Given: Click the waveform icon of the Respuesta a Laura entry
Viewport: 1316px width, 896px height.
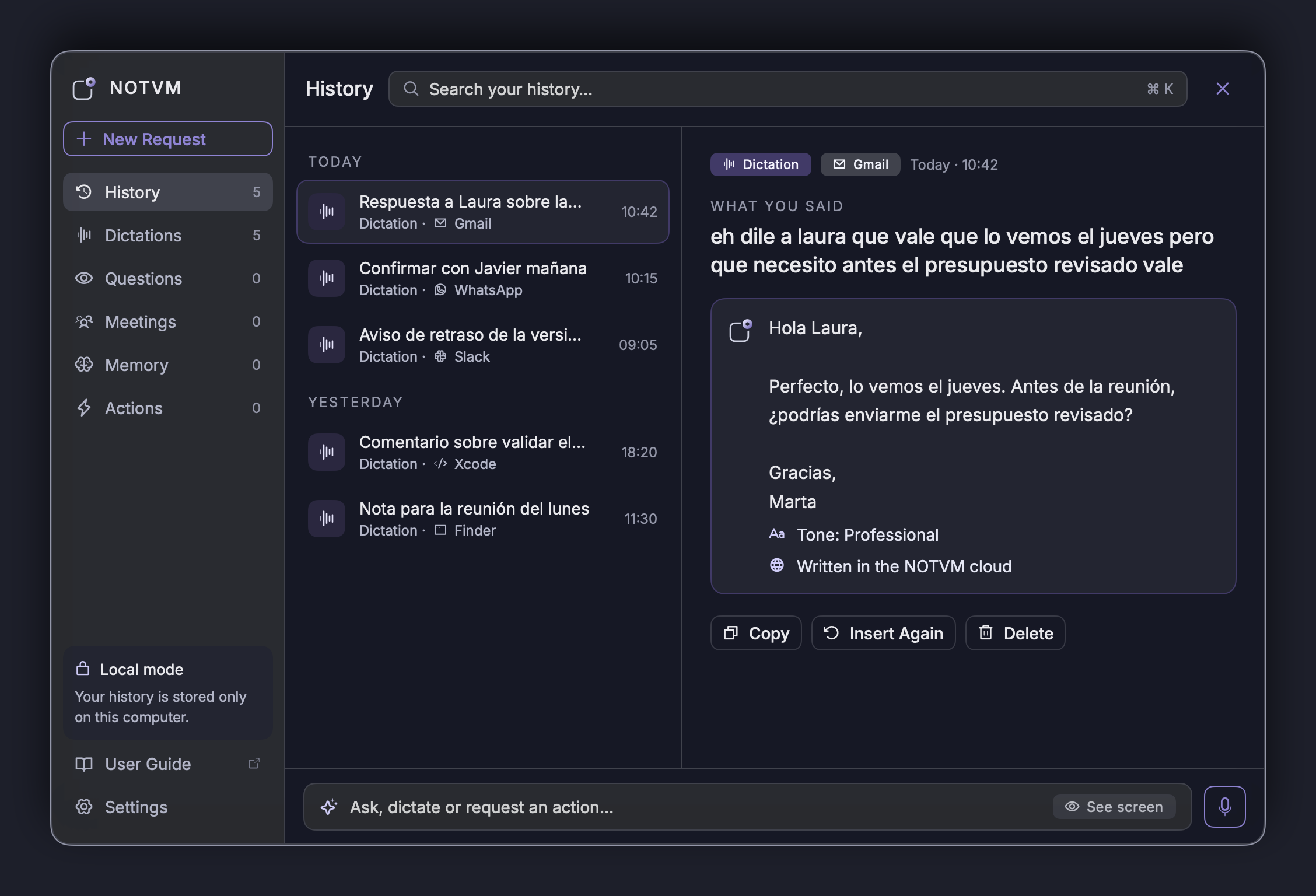Looking at the screenshot, I should tap(327, 212).
